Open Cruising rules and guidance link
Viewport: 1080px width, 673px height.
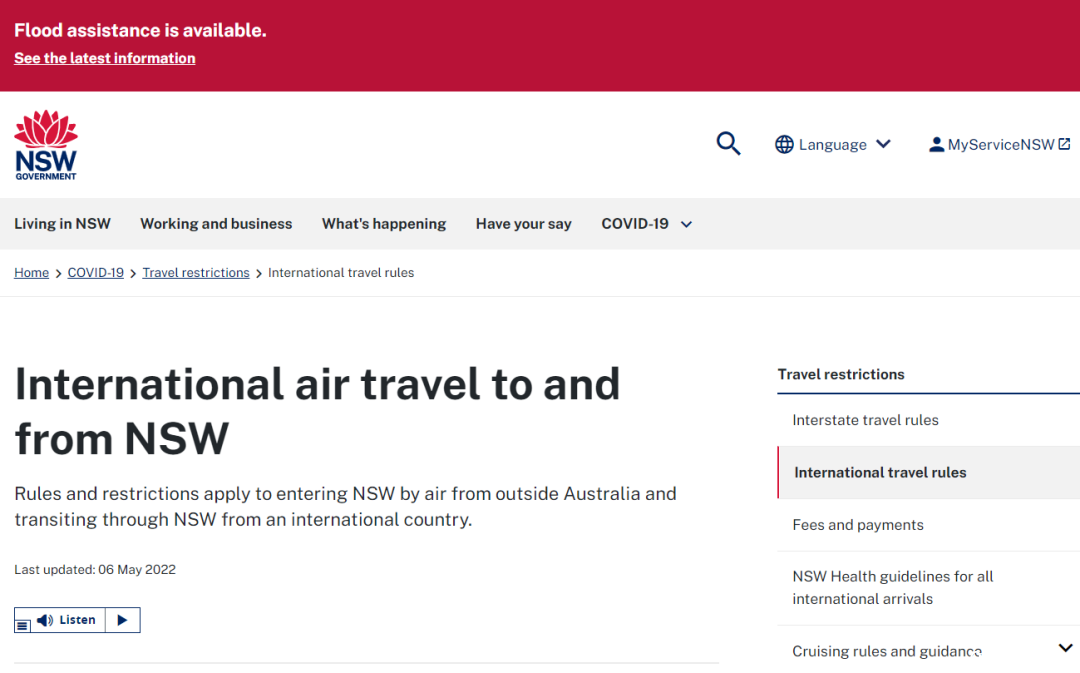[887, 651]
